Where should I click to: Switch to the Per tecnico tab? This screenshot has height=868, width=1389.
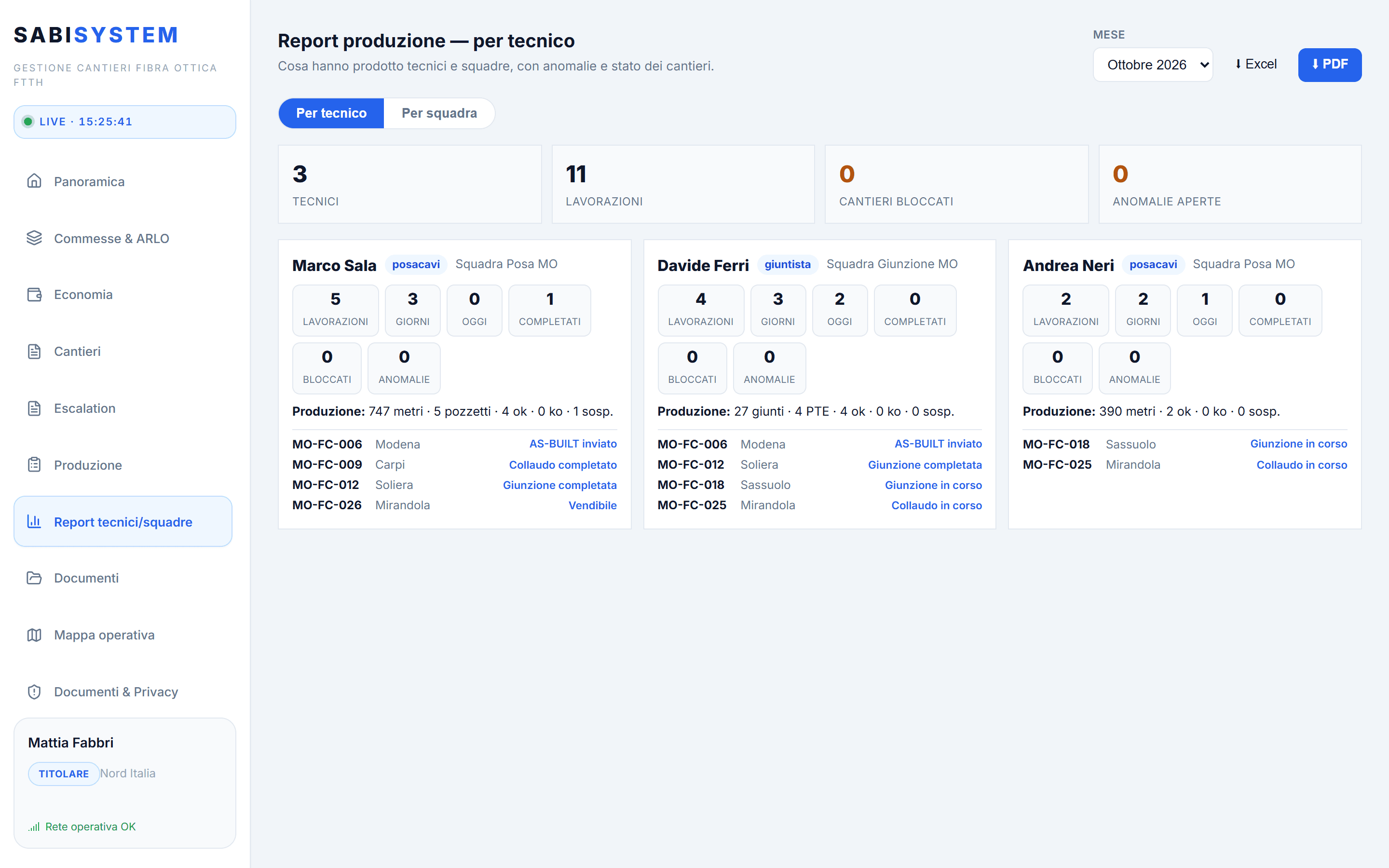(331, 113)
